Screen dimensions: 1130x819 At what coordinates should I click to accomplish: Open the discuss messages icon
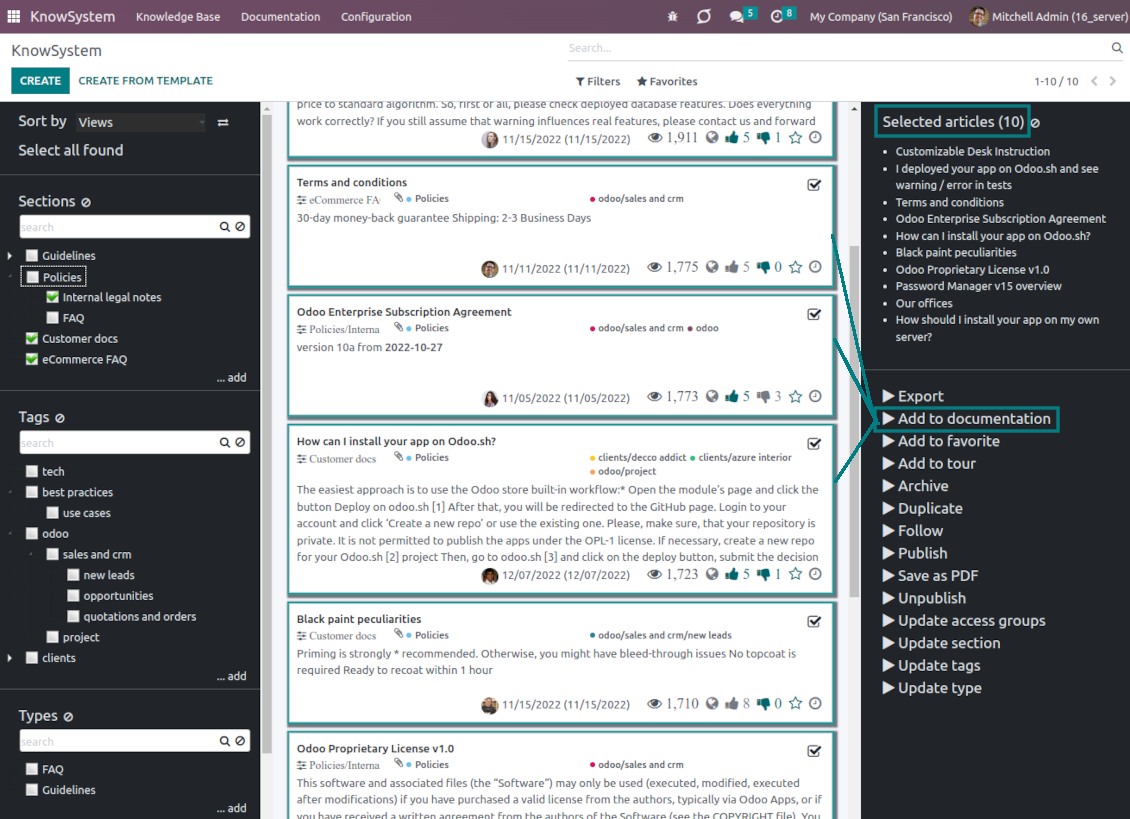coord(737,17)
